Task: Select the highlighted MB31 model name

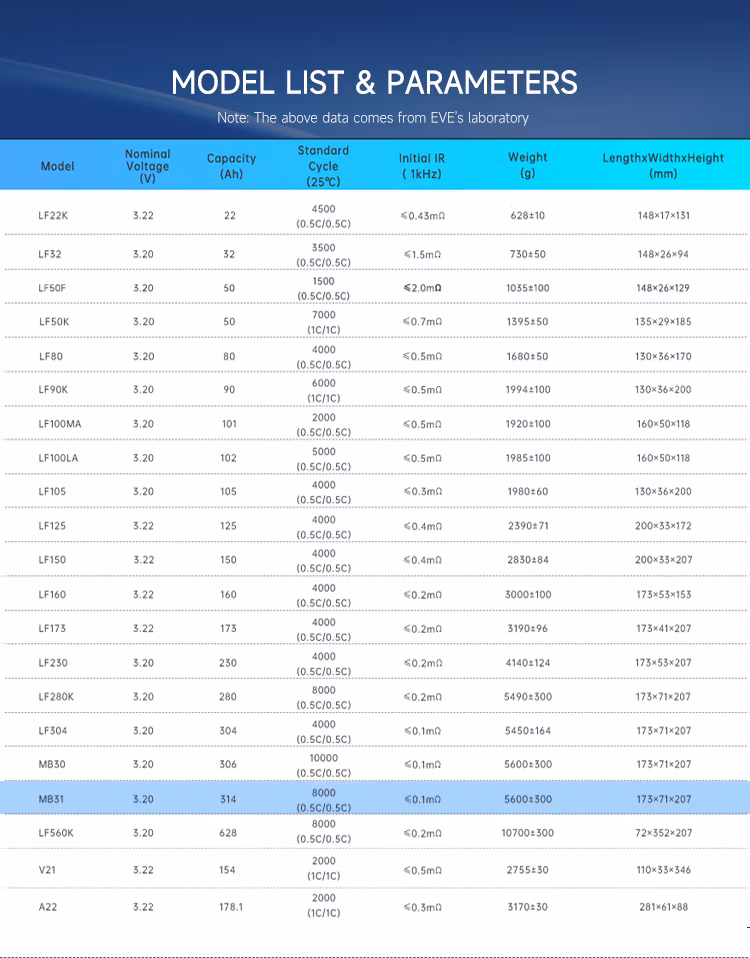Action: (51, 799)
